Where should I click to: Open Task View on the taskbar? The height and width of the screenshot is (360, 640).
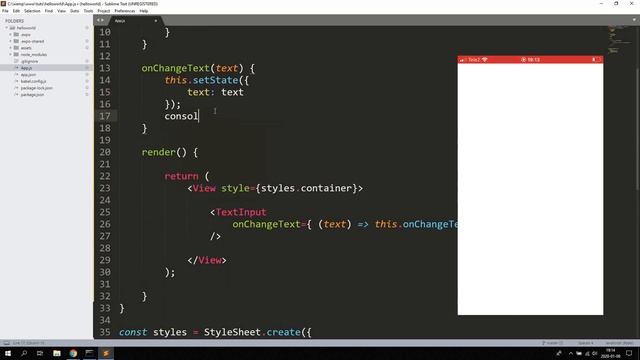click(40, 353)
